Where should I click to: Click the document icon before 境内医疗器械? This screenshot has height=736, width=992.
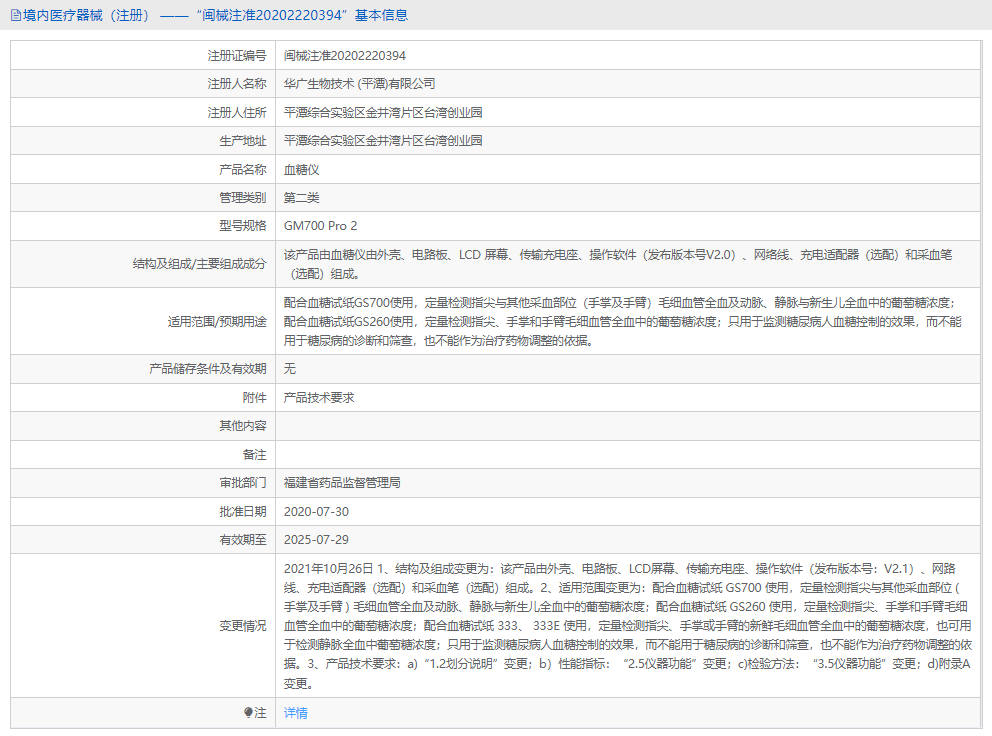[16, 15]
